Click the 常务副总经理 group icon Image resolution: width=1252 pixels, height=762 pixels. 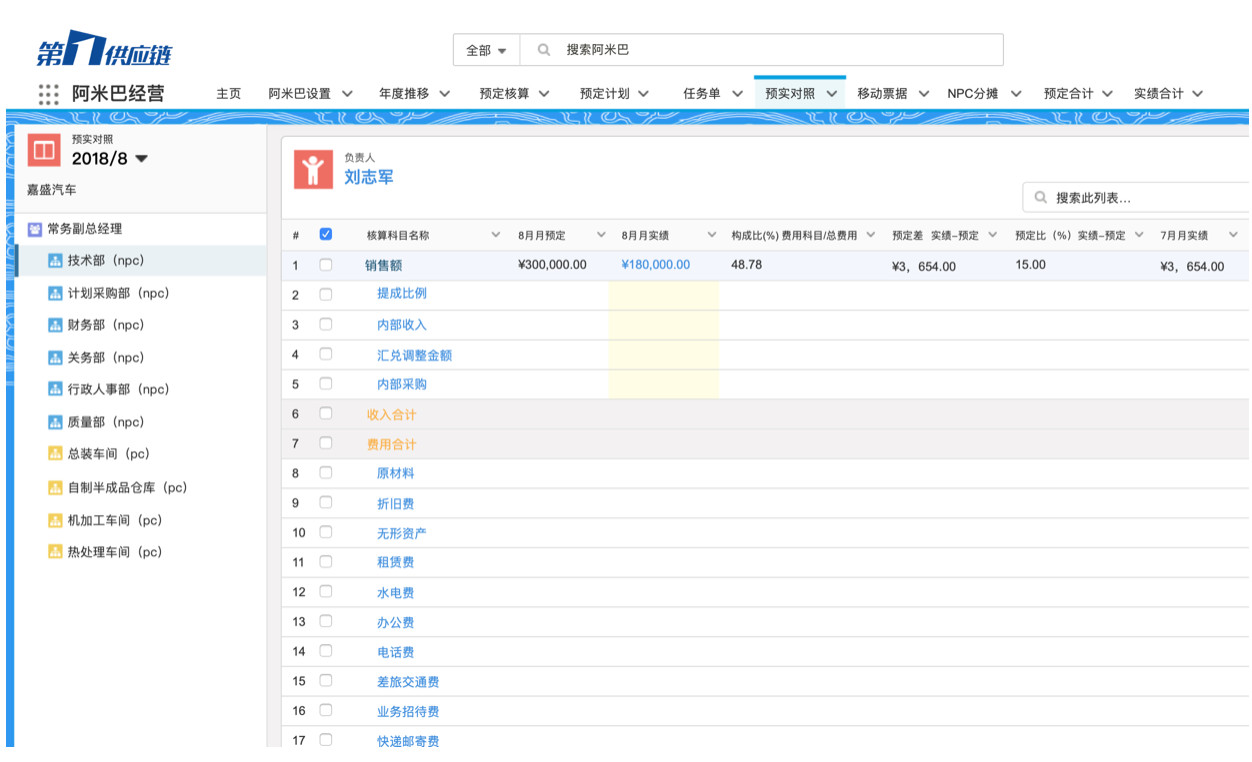pos(35,229)
